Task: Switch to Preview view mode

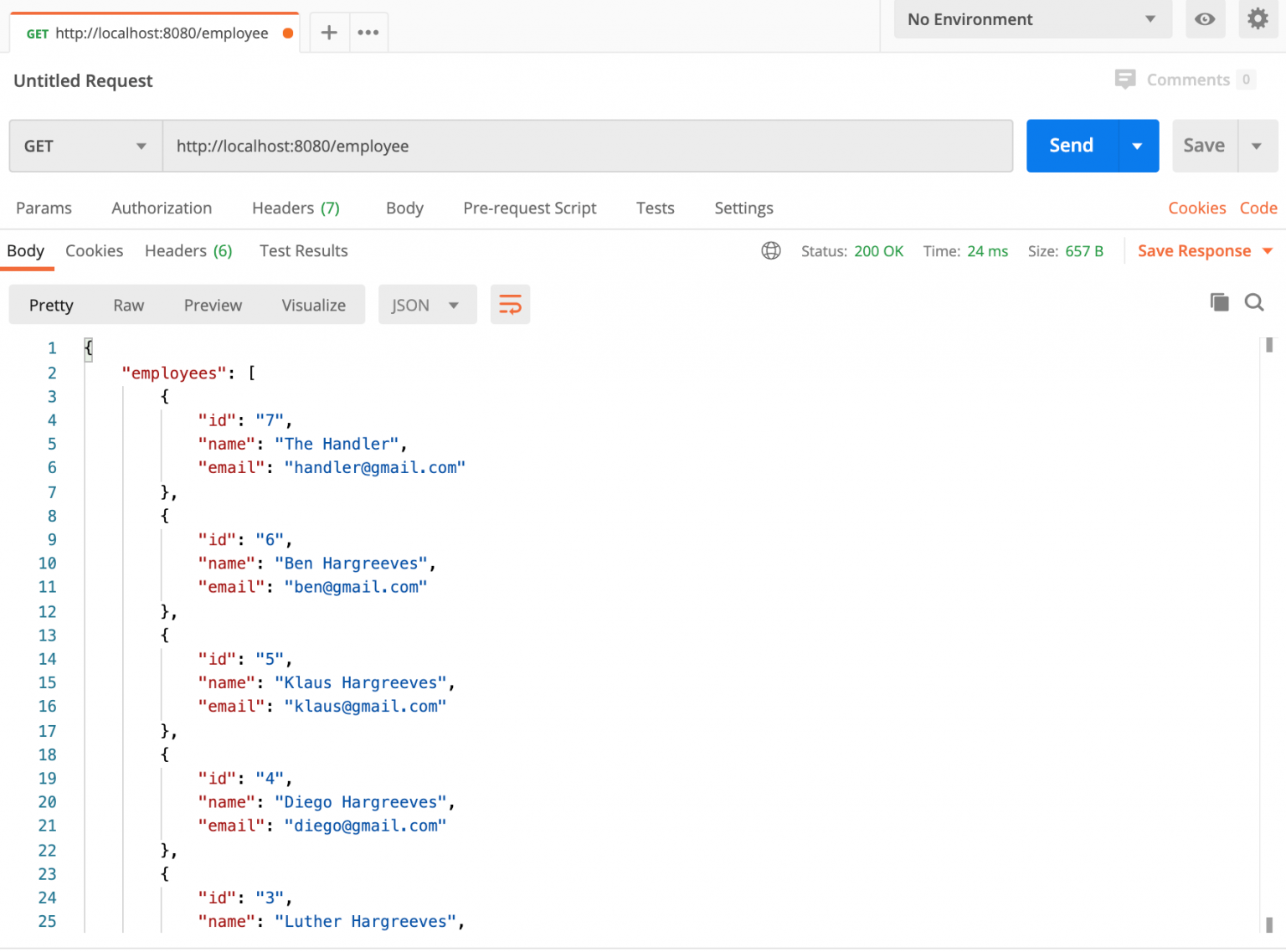Action: pyautogui.click(x=213, y=305)
